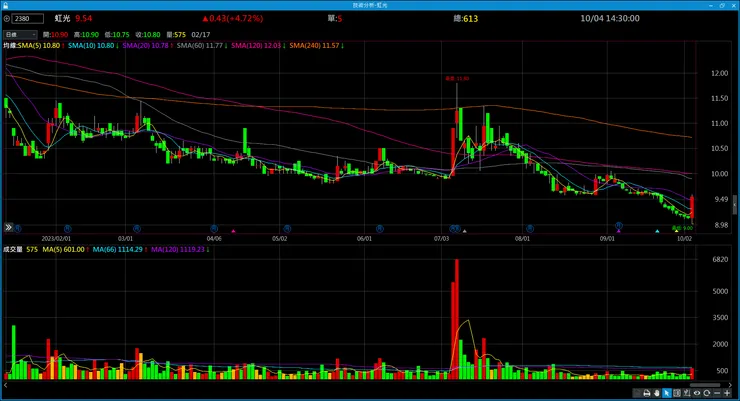Click the scroll-right arrow at bottom right
The width and height of the screenshot is (740, 401).
coord(730,385)
